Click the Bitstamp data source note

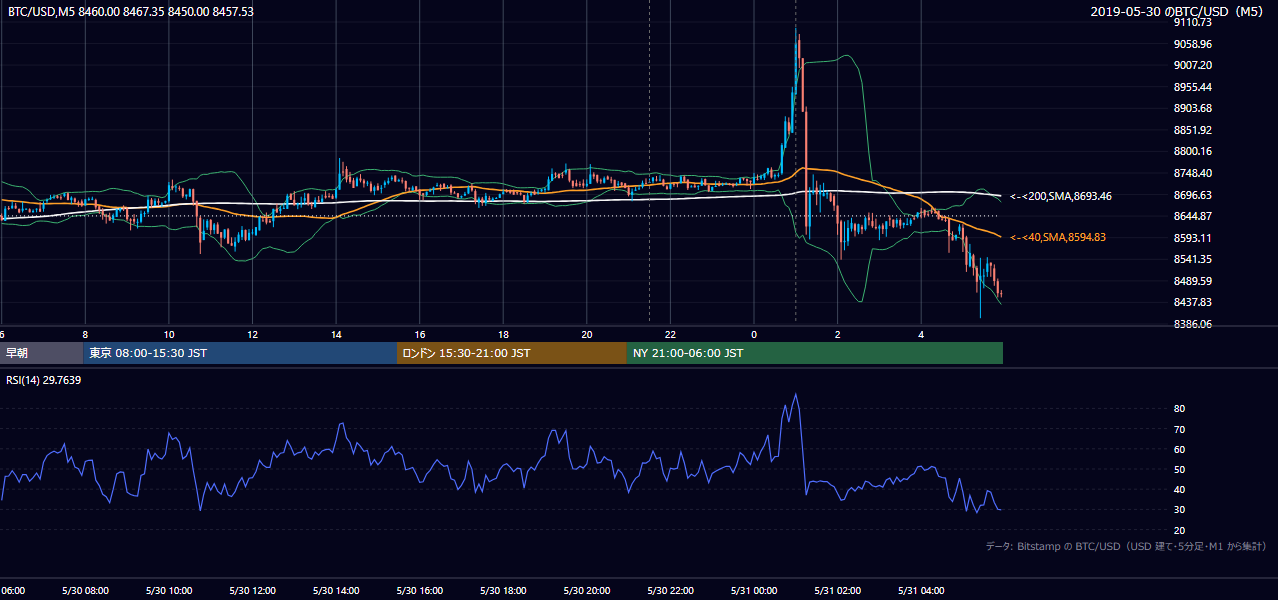(1126, 546)
